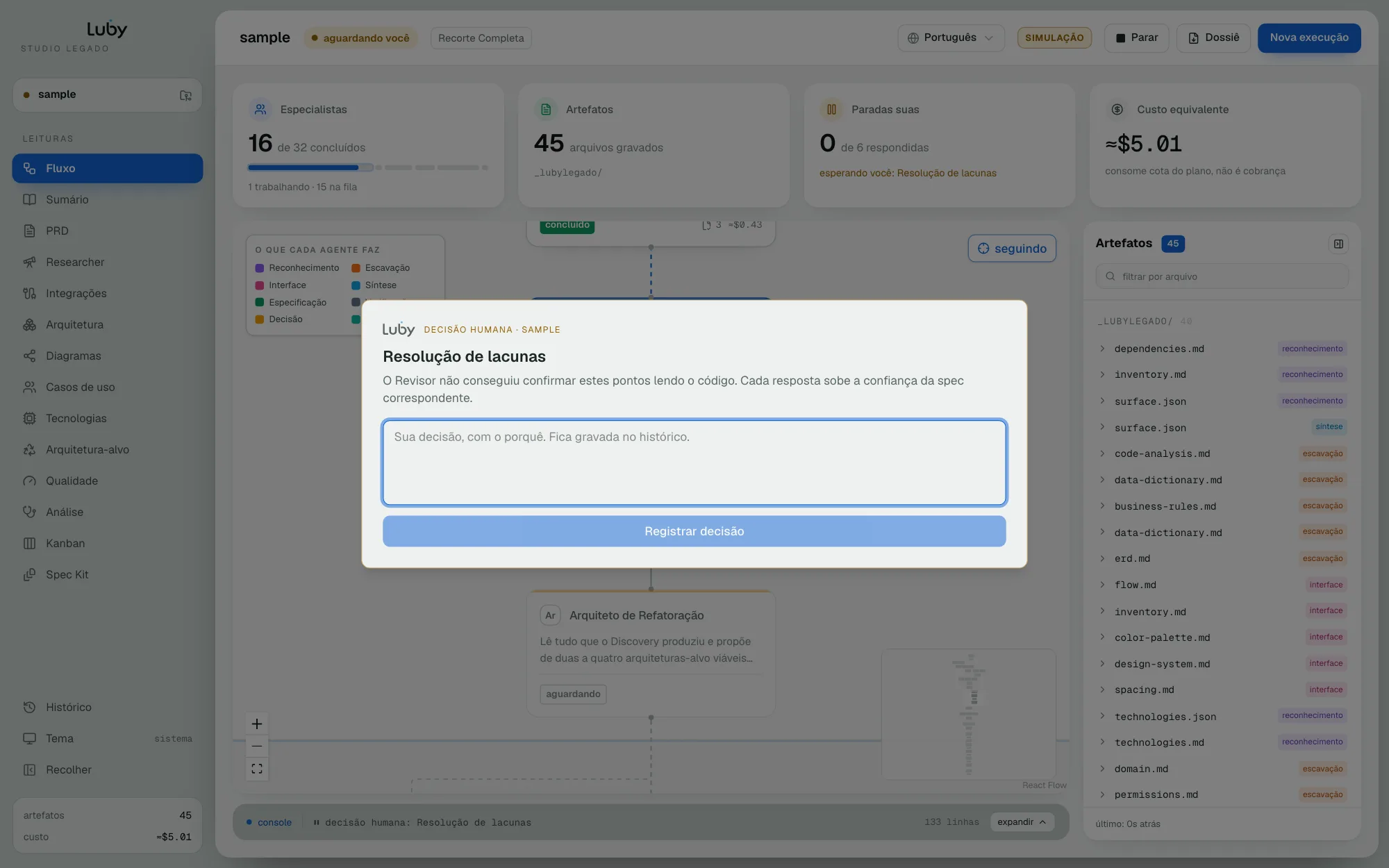Open Integrações section

[x=108, y=293]
